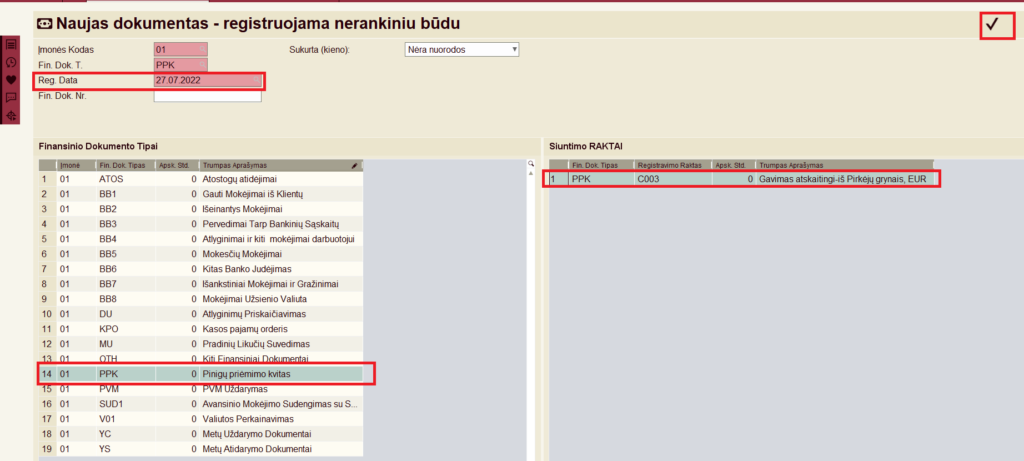Open history clock icon in sidebar

[x=11, y=62]
